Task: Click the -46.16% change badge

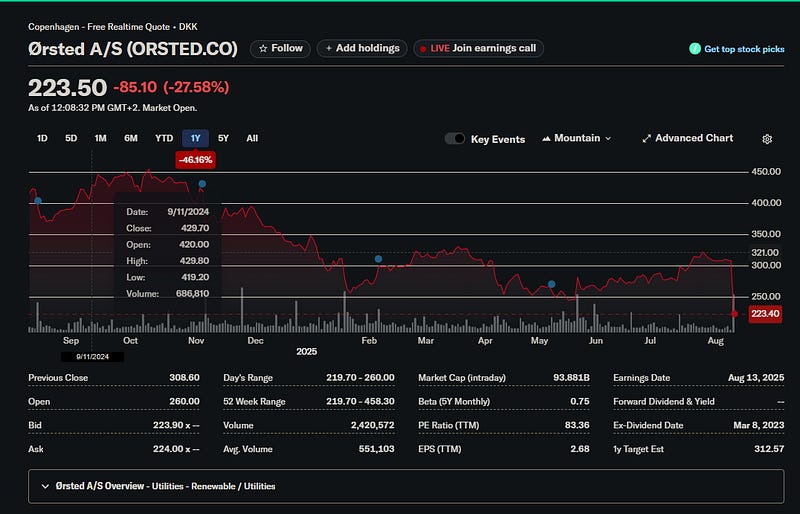Action: tap(195, 160)
